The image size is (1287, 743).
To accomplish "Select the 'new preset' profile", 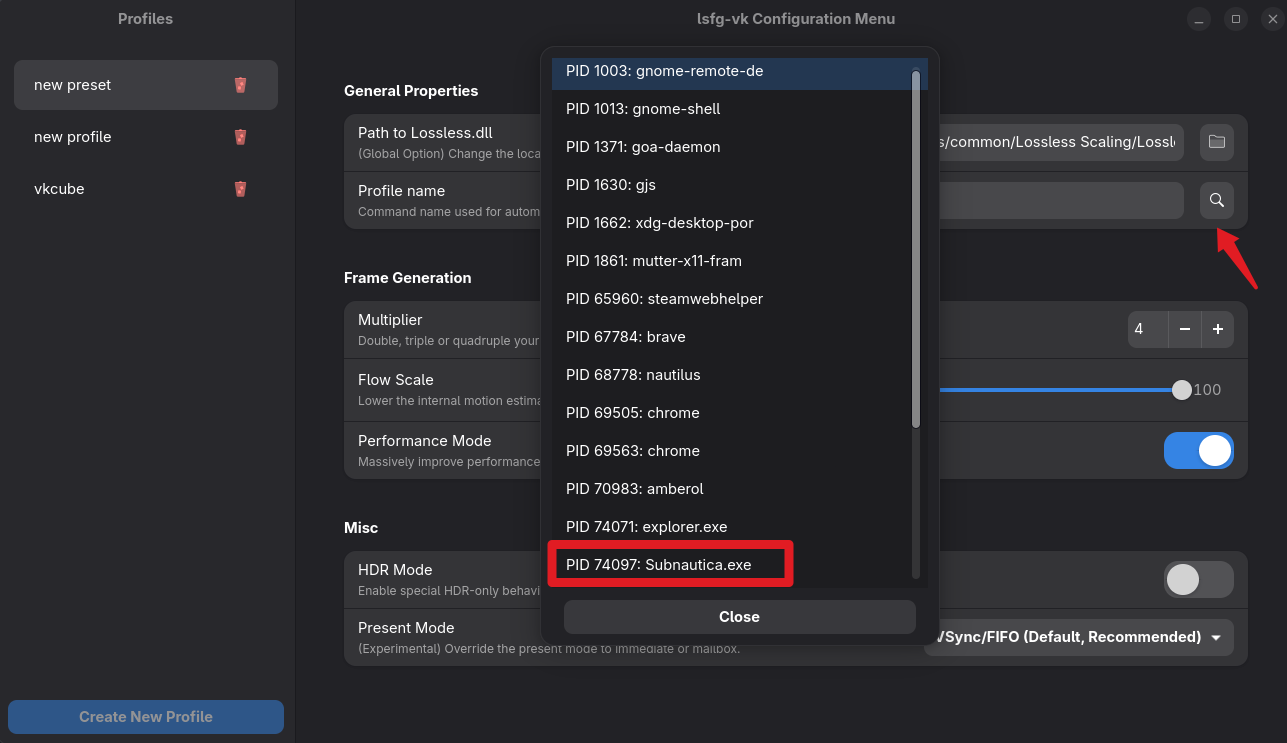I will click(x=146, y=85).
